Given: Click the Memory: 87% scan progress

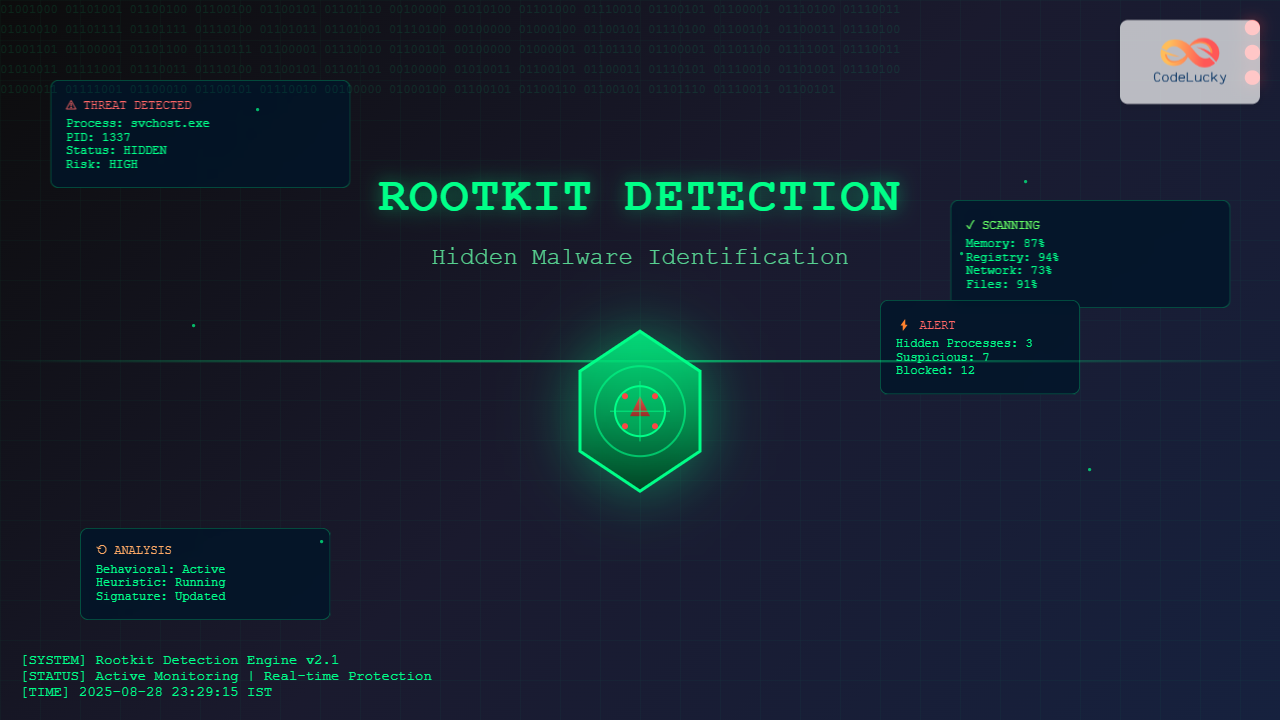Looking at the screenshot, I should pyautogui.click(x=1004, y=243).
